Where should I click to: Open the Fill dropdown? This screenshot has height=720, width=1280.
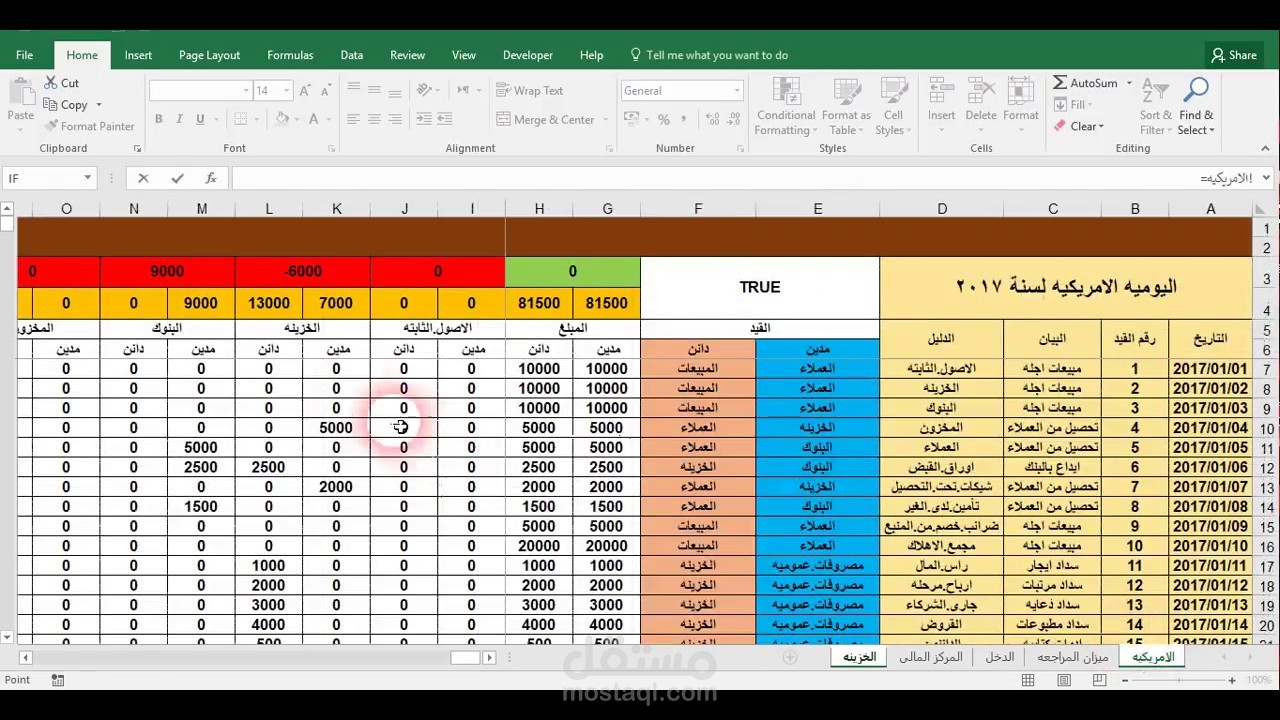click(x=1073, y=104)
